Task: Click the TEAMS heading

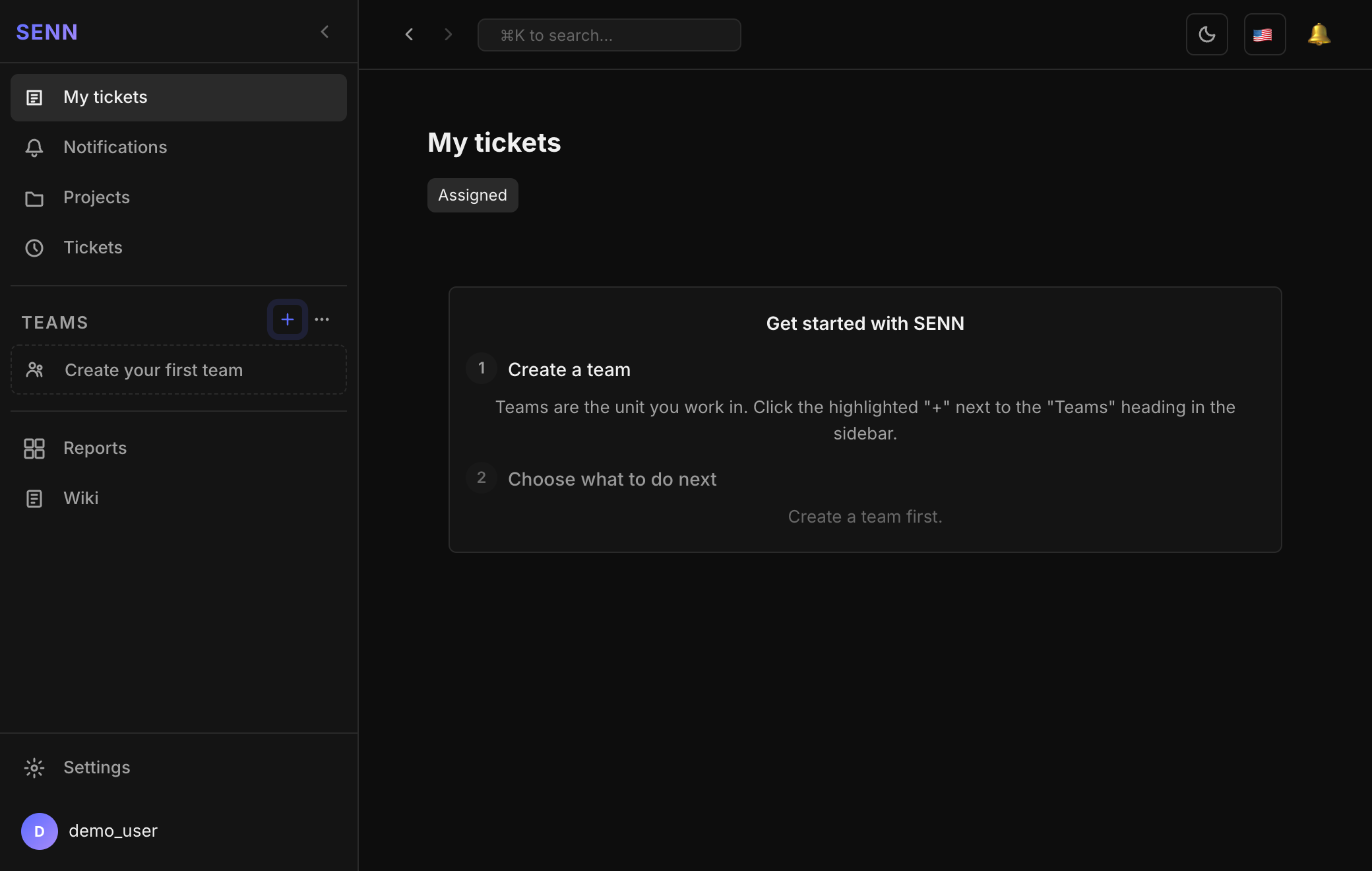Action: pyautogui.click(x=55, y=323)
